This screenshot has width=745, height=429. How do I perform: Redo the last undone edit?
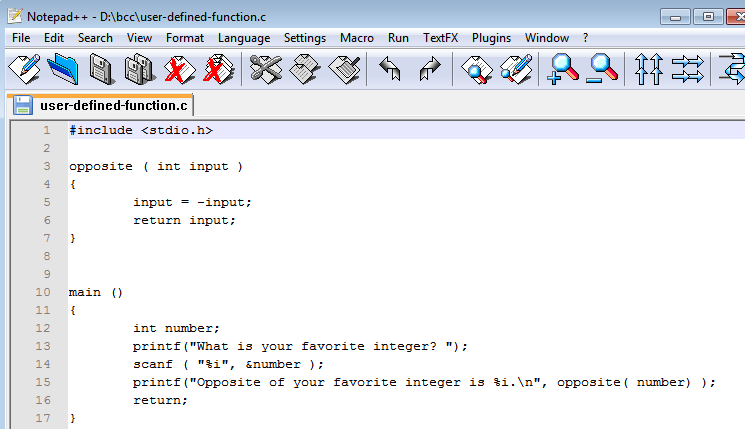[429, 69]
